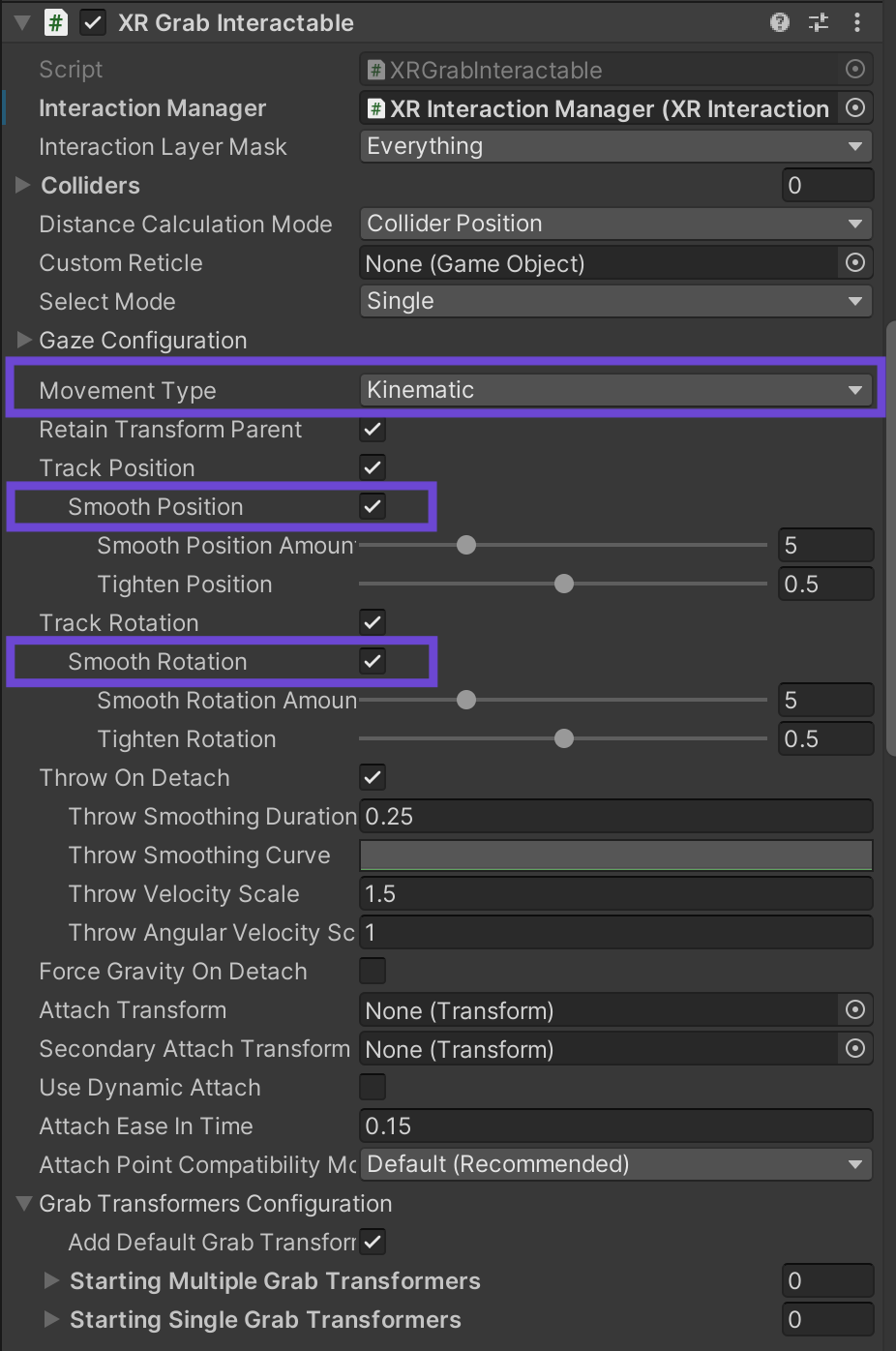This screenshot has height=1351, width=896.
Task: Uncheck Smooth Position
Action: (x=373, y=506)
